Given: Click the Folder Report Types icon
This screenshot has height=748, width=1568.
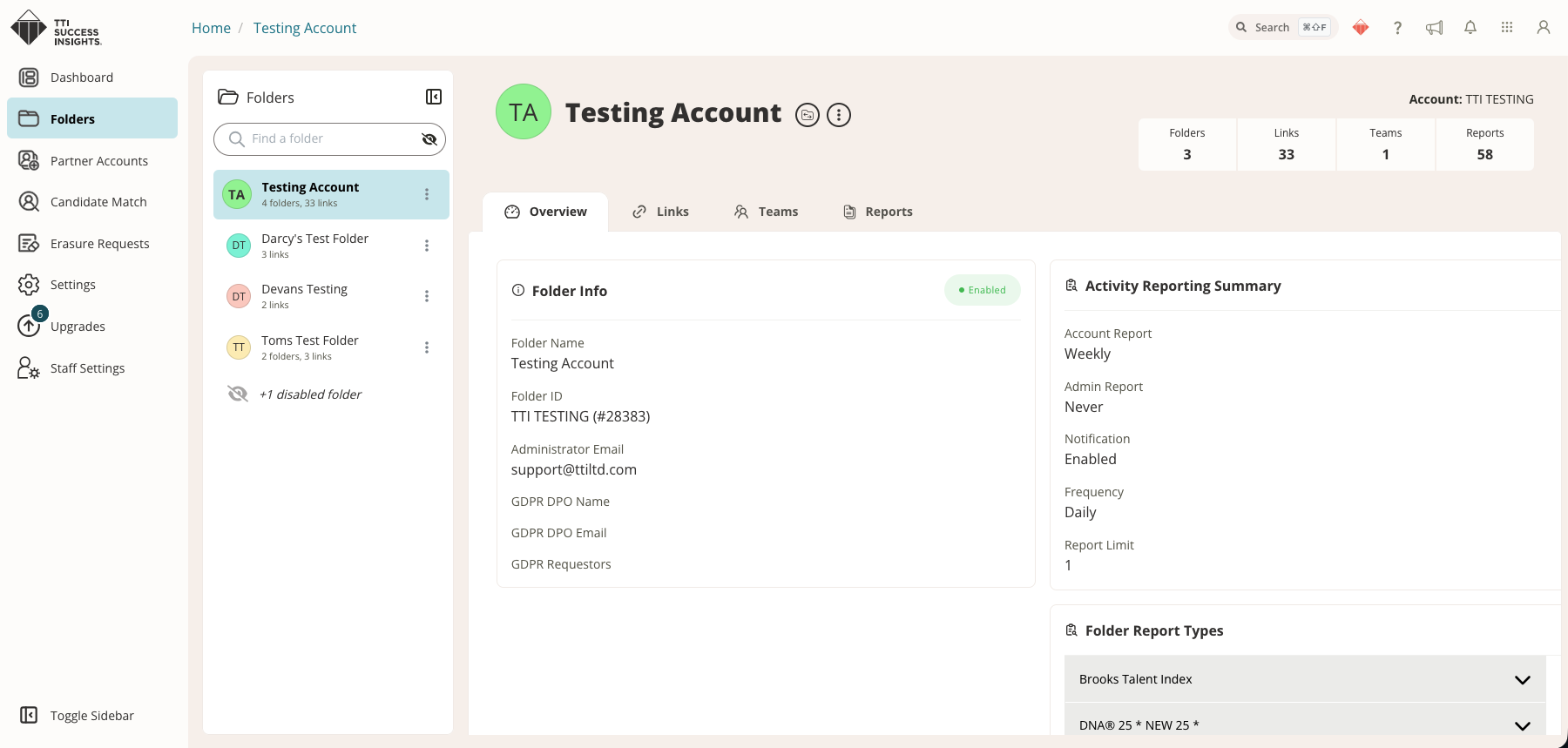Looking at the screenshot, I should (x=1071, y=630).
